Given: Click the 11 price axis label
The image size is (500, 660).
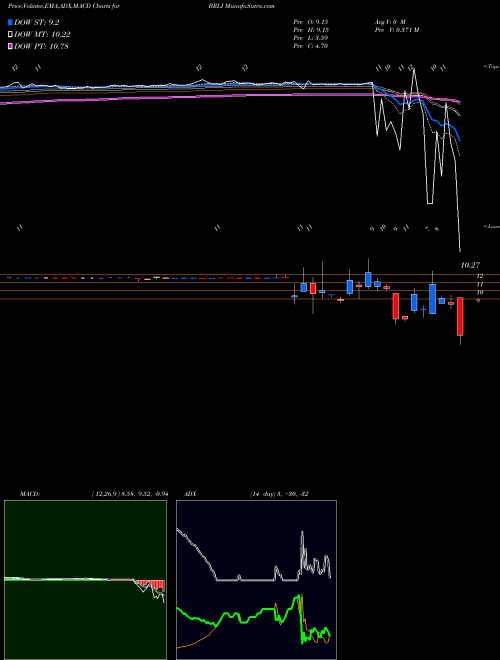Looking at the screenshot, I should coord(479,285).
